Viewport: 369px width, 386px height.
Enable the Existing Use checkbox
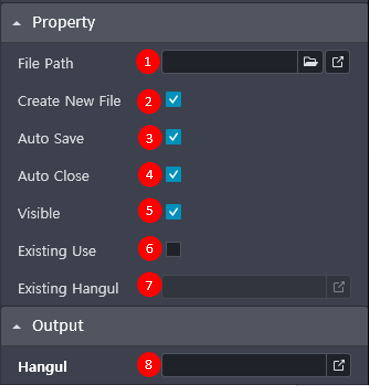tap(173, 249)
